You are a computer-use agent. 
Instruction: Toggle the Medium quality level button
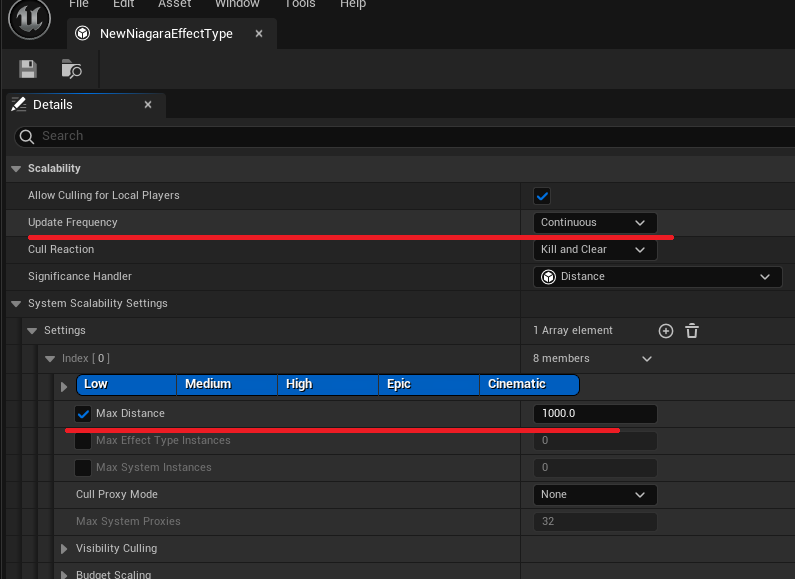point(227,384)
